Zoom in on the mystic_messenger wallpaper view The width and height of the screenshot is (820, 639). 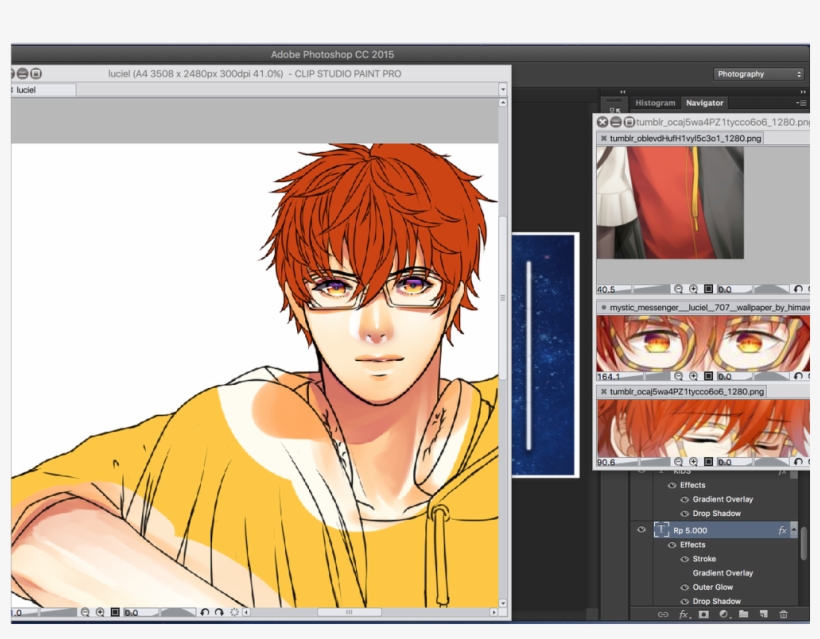coord(693,376)
